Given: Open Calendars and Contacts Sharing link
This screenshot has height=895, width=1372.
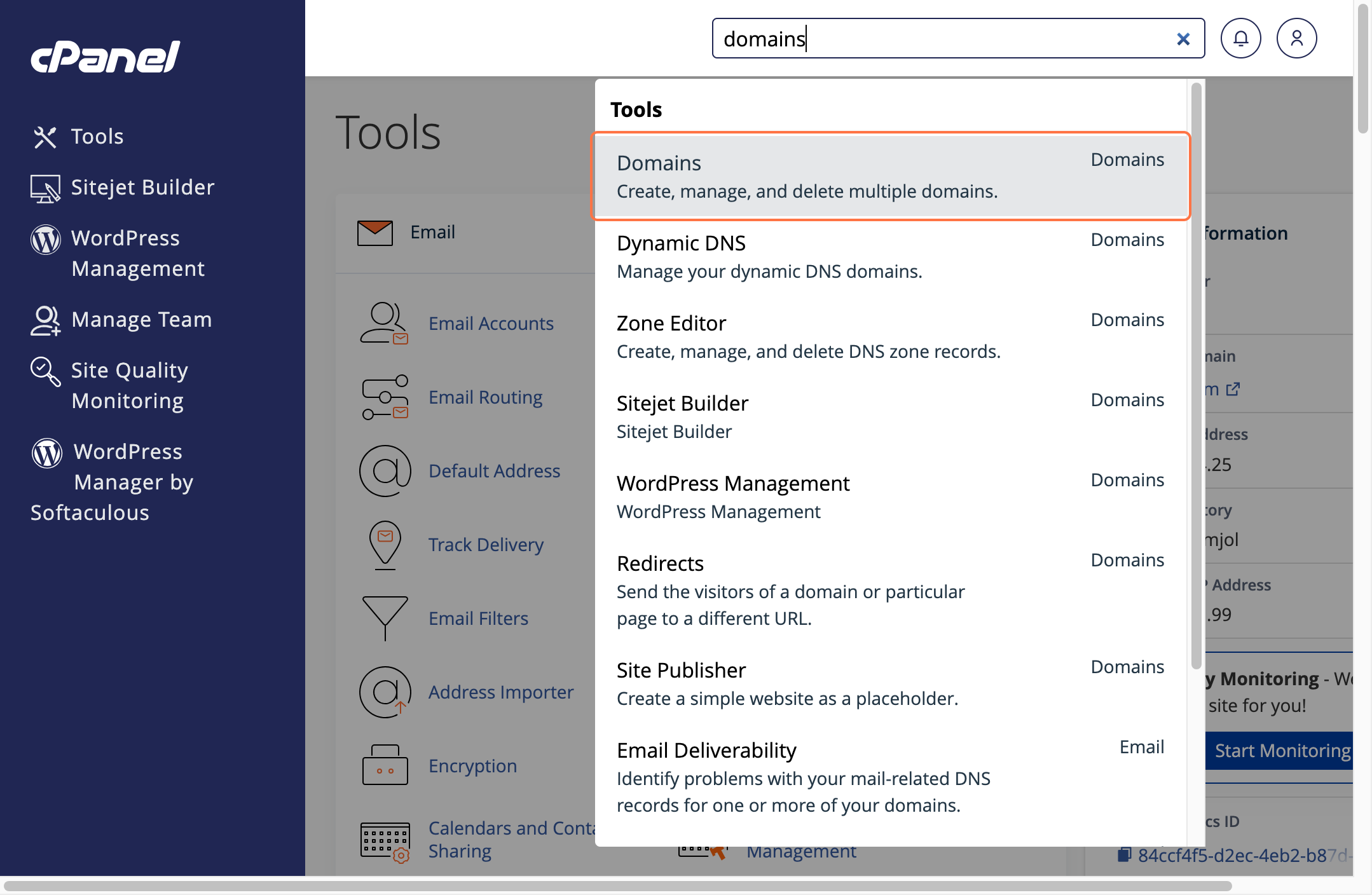Looking at the screenshot, I should click(x=512, y=840).
